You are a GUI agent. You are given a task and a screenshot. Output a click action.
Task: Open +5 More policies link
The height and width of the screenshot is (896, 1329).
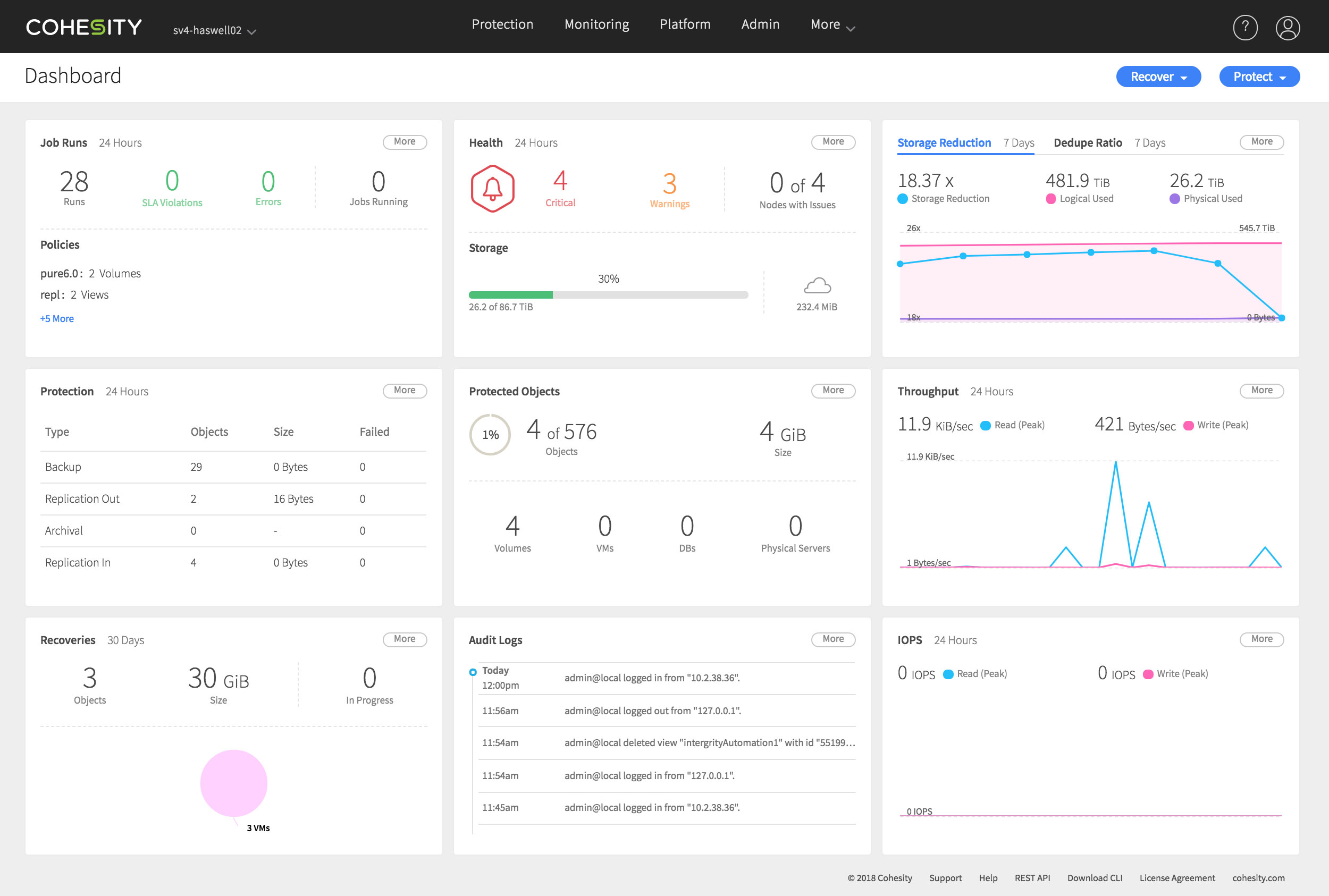click(x=56, y=318)
